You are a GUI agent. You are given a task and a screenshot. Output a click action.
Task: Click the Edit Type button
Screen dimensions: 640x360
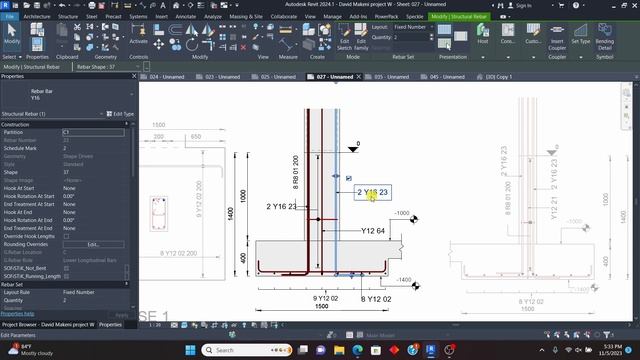click(120, 114)
